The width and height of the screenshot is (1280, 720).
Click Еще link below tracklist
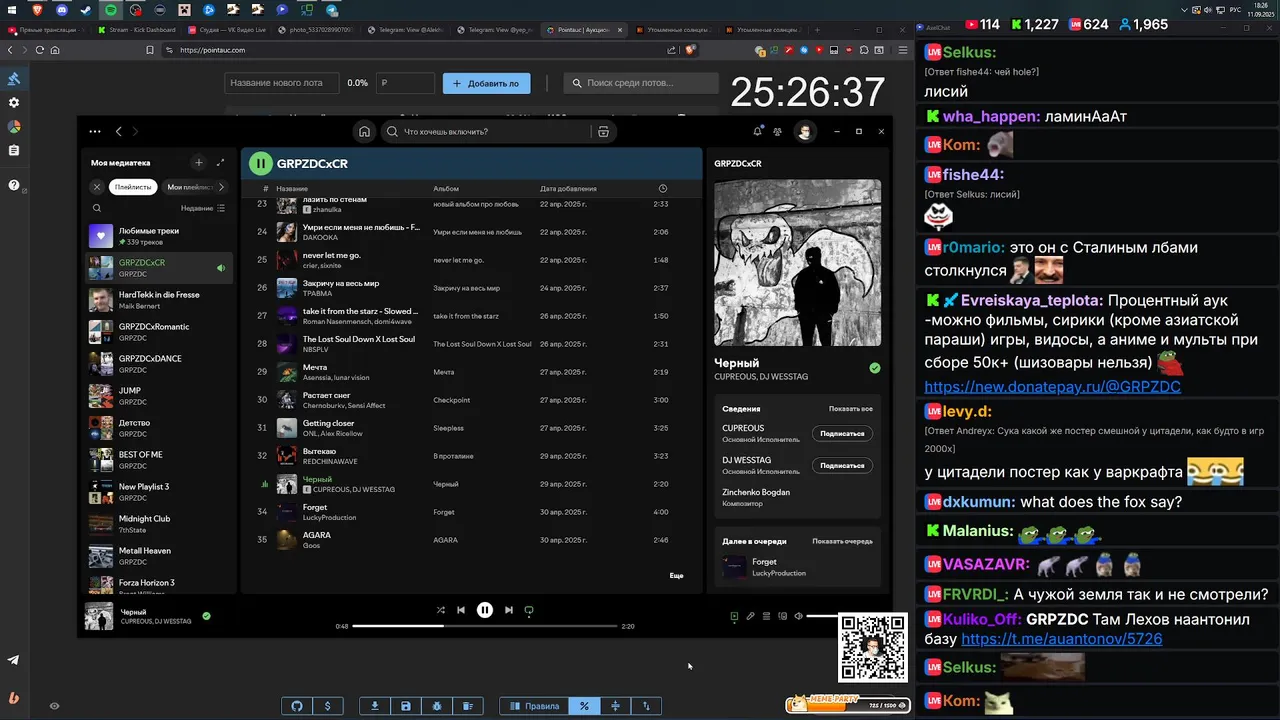click(676, 576)
